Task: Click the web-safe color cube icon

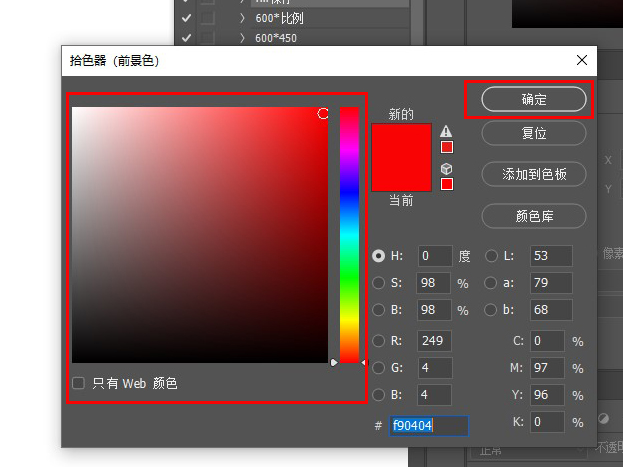Action: click(446, 168)
